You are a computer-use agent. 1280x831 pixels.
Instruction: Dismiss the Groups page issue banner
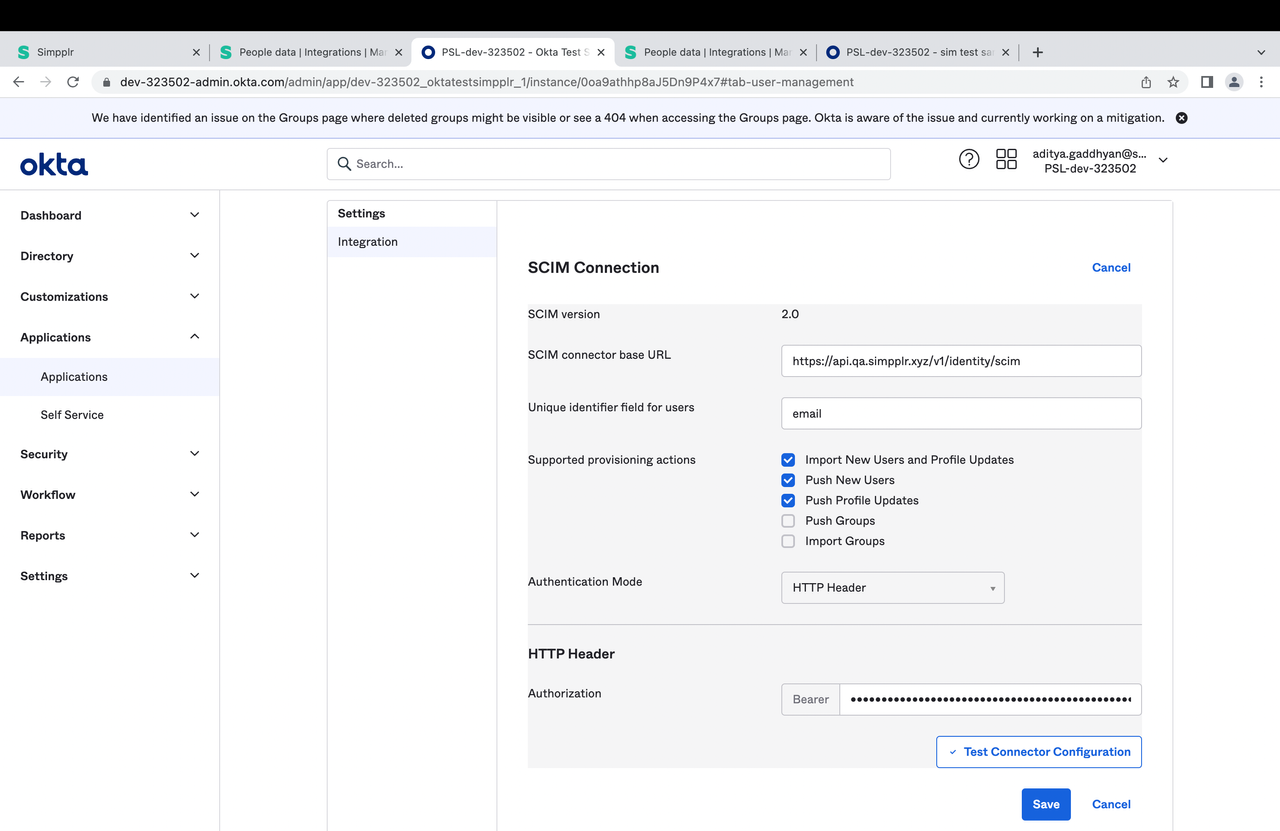tap(1181, 117)
